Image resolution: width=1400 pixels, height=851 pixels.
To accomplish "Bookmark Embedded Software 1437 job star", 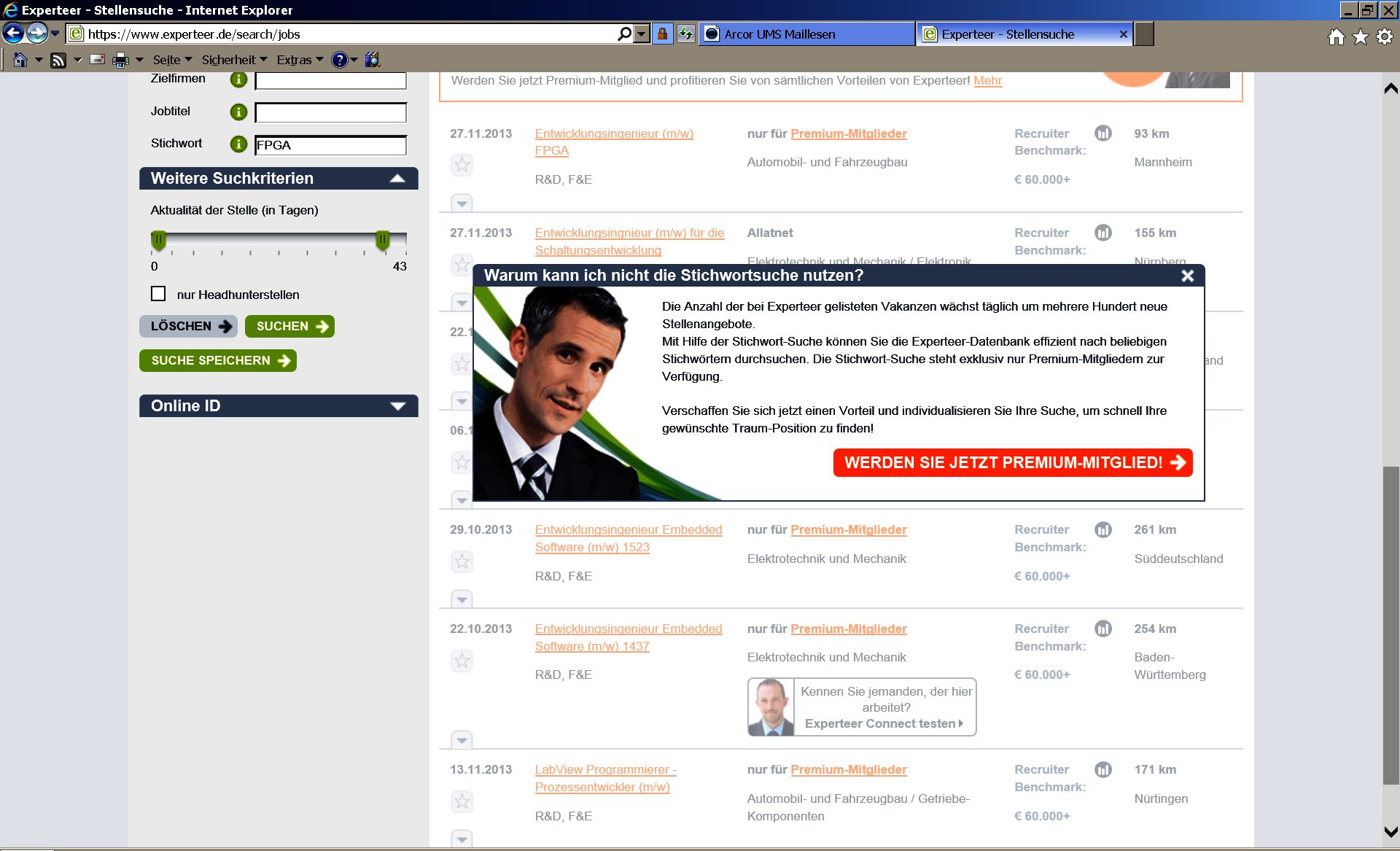I will 462,661.
